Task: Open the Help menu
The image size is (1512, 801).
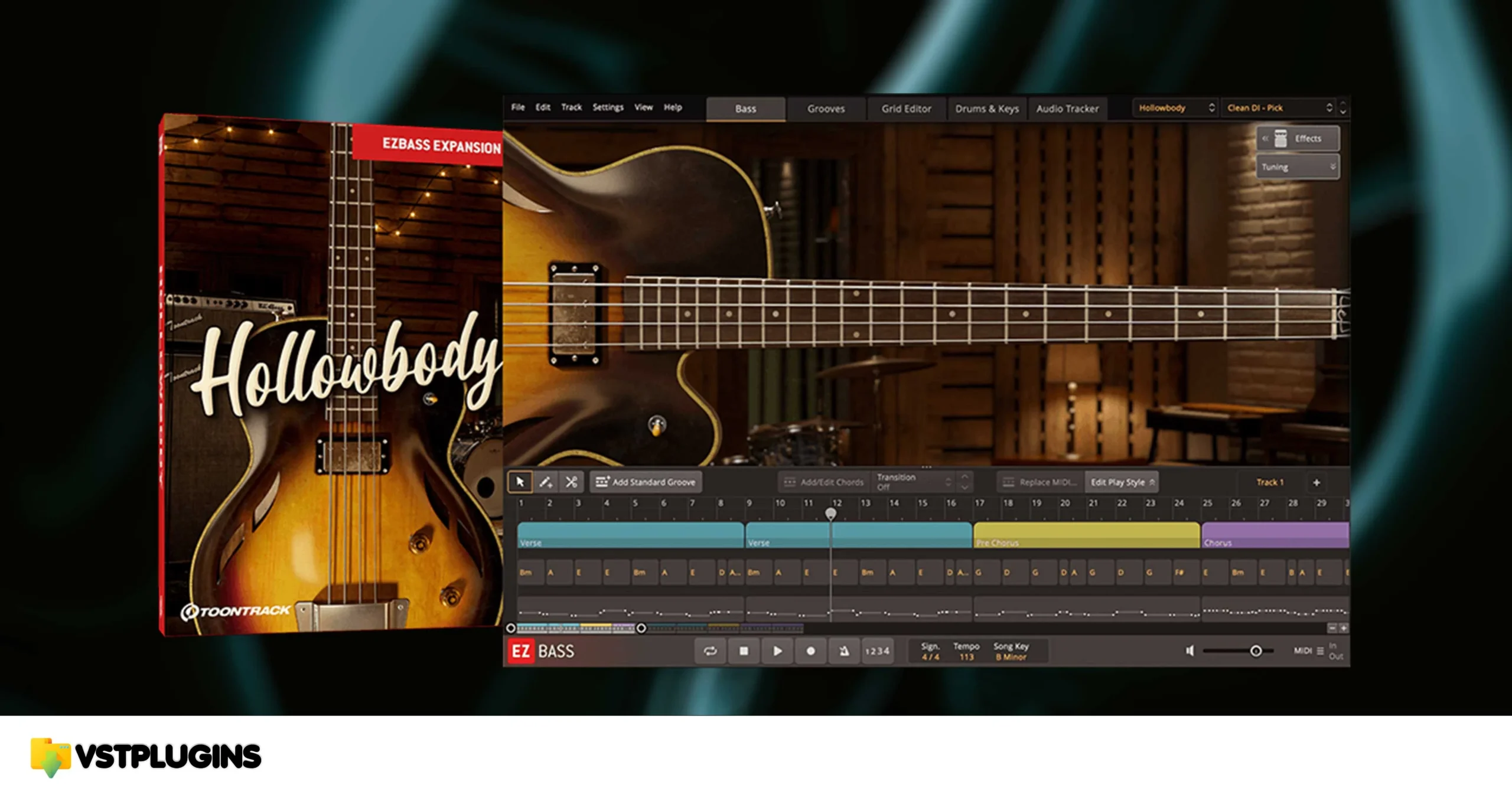Action: pyautogui.click(x=673, y=107)
